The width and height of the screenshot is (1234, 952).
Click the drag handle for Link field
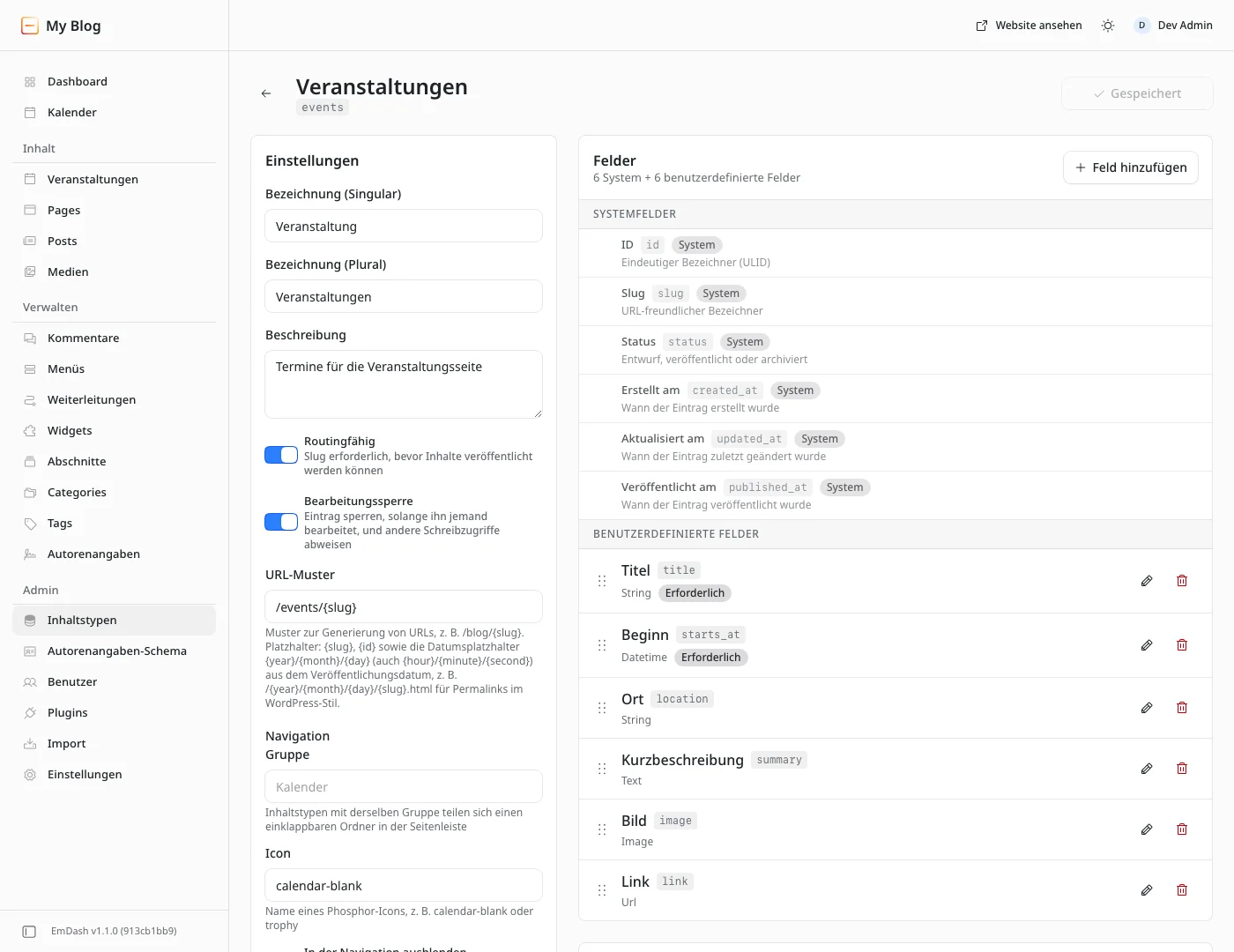pos(602,890)
